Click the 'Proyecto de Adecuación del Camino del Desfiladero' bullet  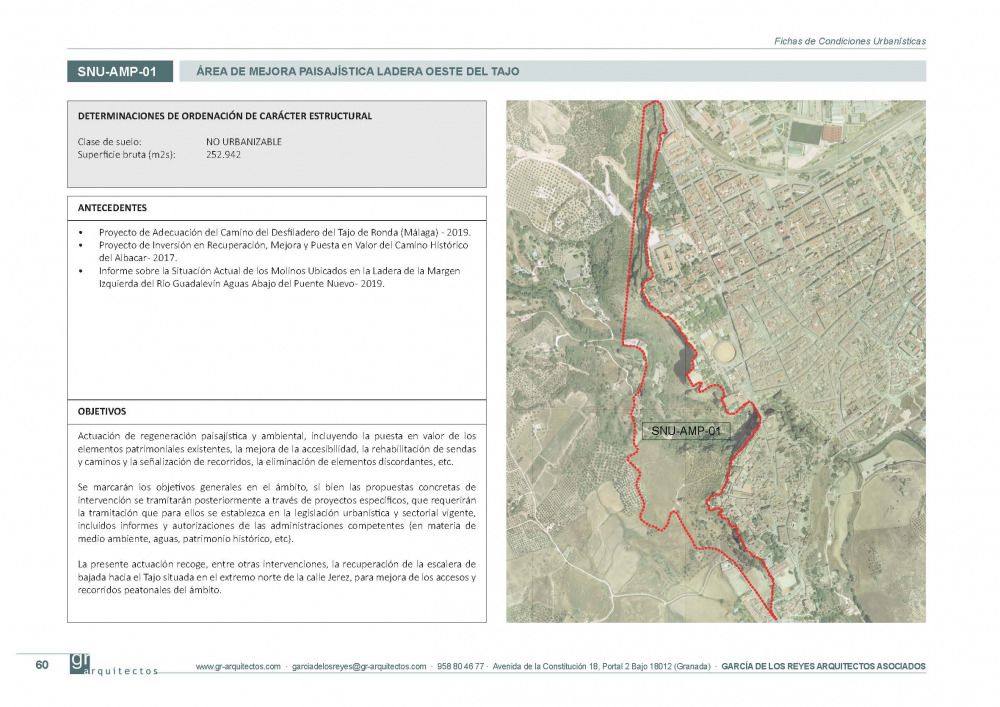(x=284, y=232)
